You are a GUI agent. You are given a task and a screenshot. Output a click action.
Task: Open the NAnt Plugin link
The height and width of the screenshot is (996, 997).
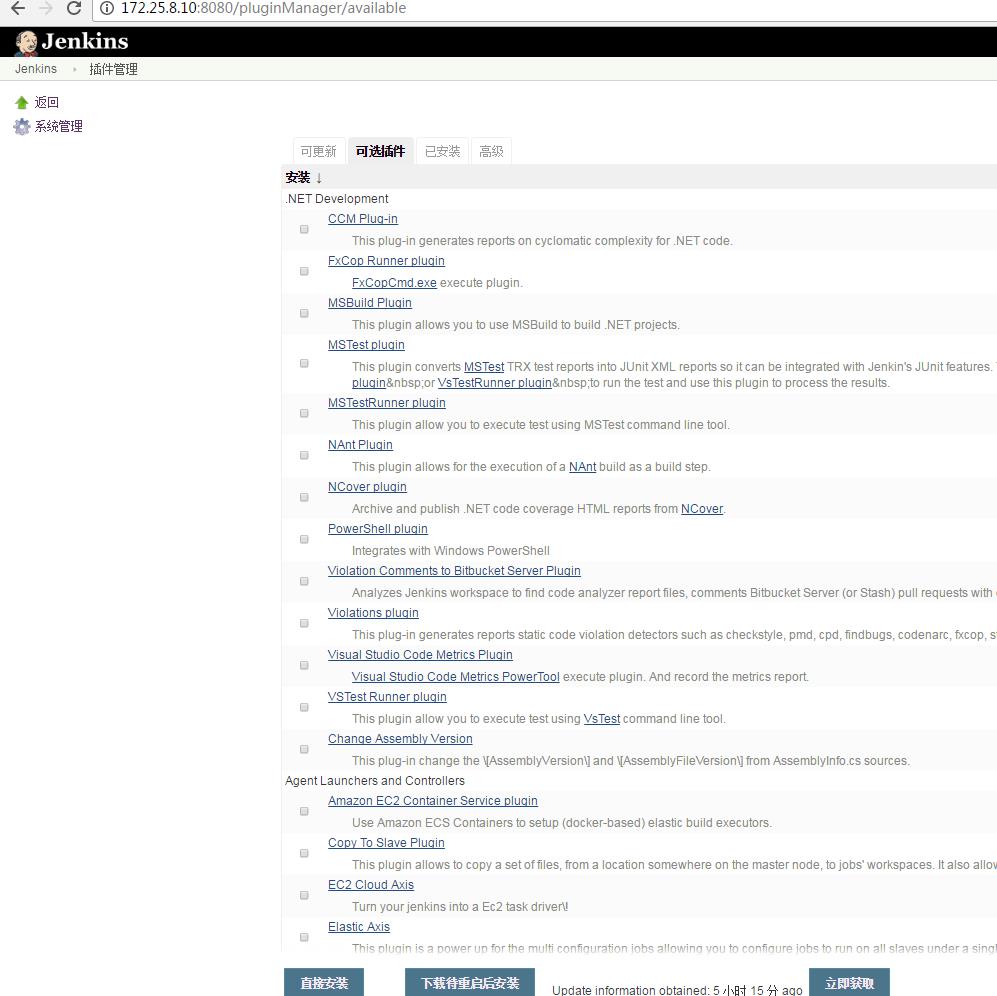coord(361,445)
